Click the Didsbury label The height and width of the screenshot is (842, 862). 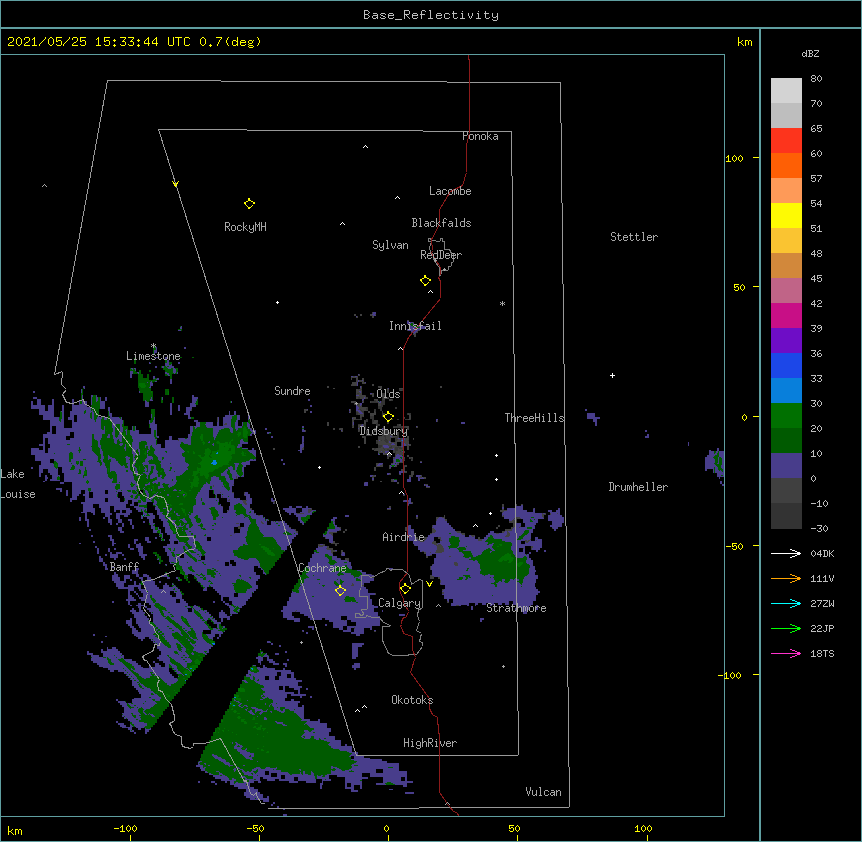click(384, 431)
